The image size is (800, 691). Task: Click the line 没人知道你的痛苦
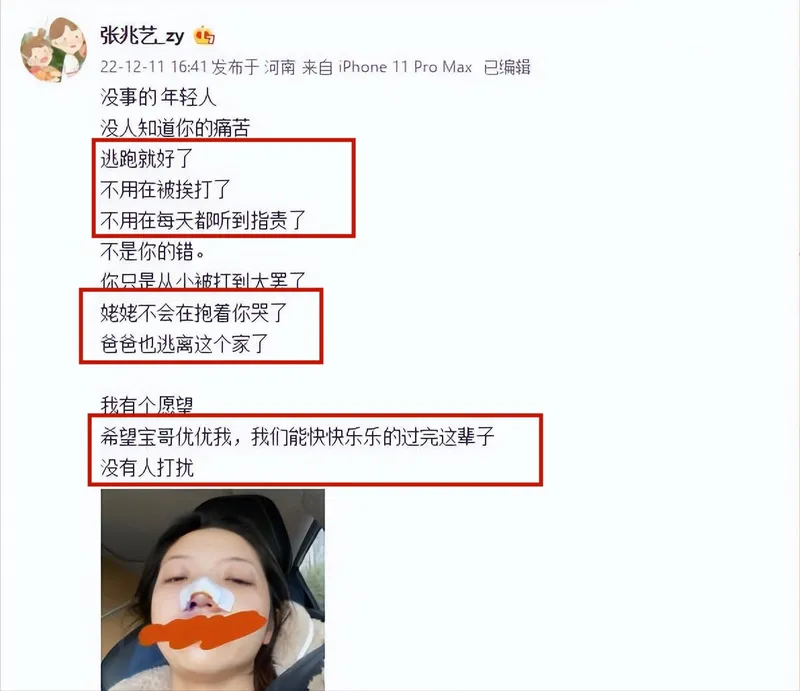pyautogui.click(x=175, y=128)
